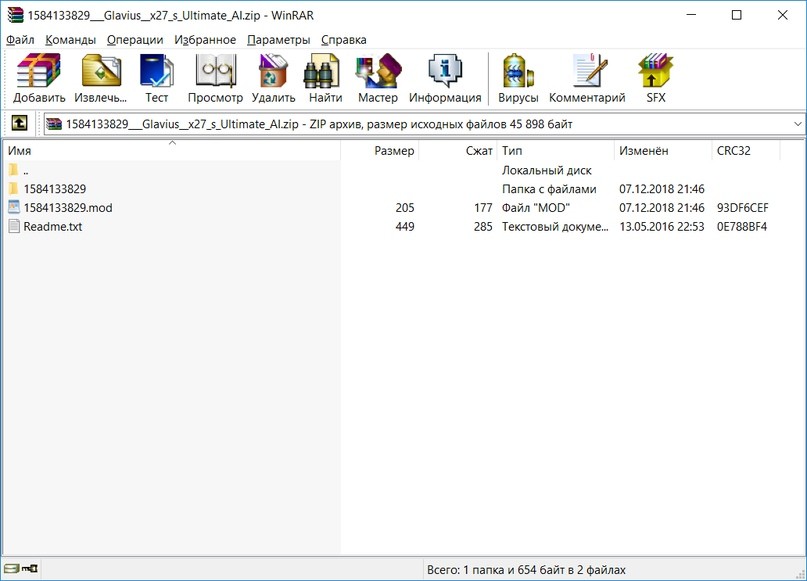Go up one folder level arrow button
The width and height of the screenshot is (807, 581).
point(18,124)
